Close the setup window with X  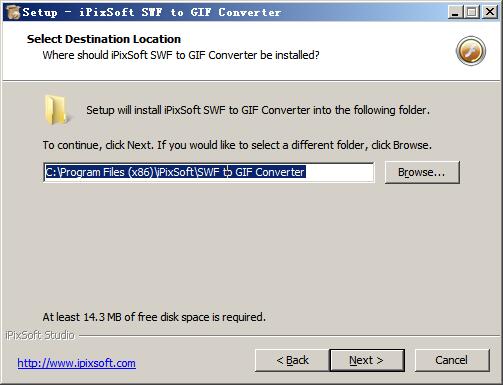(490, 12)
